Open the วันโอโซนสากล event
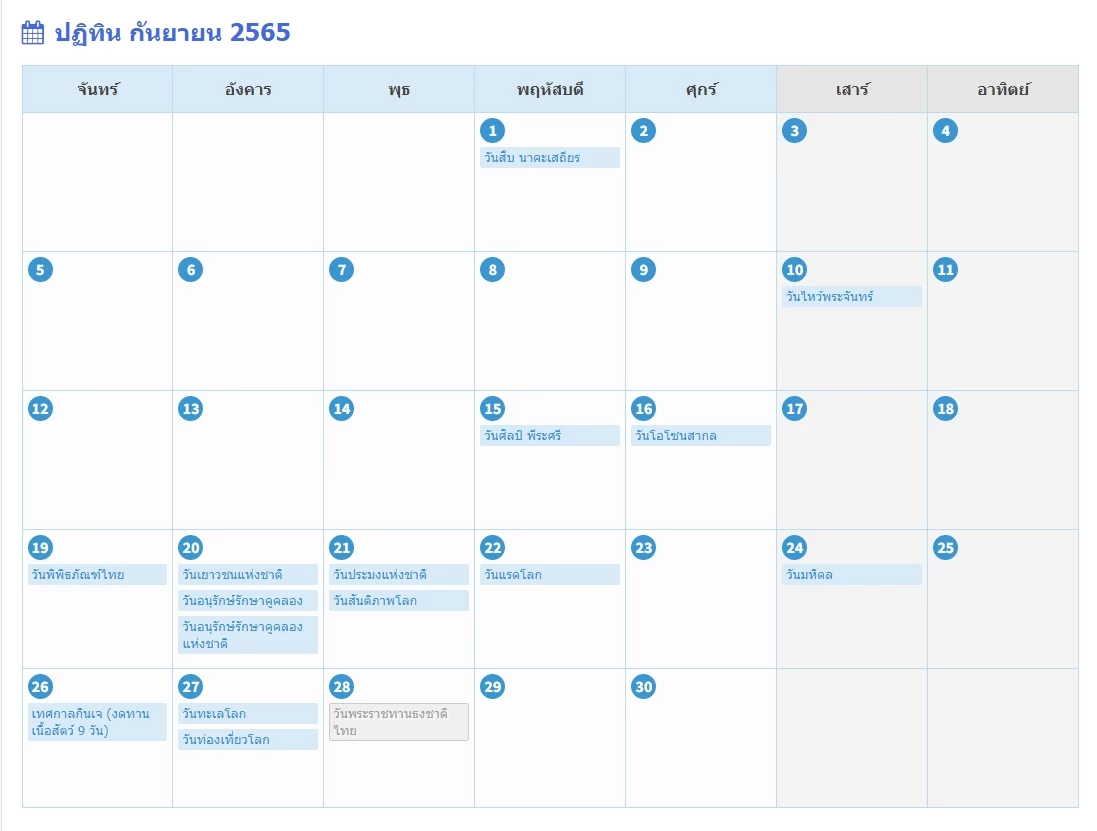 [x=700, y=436]
